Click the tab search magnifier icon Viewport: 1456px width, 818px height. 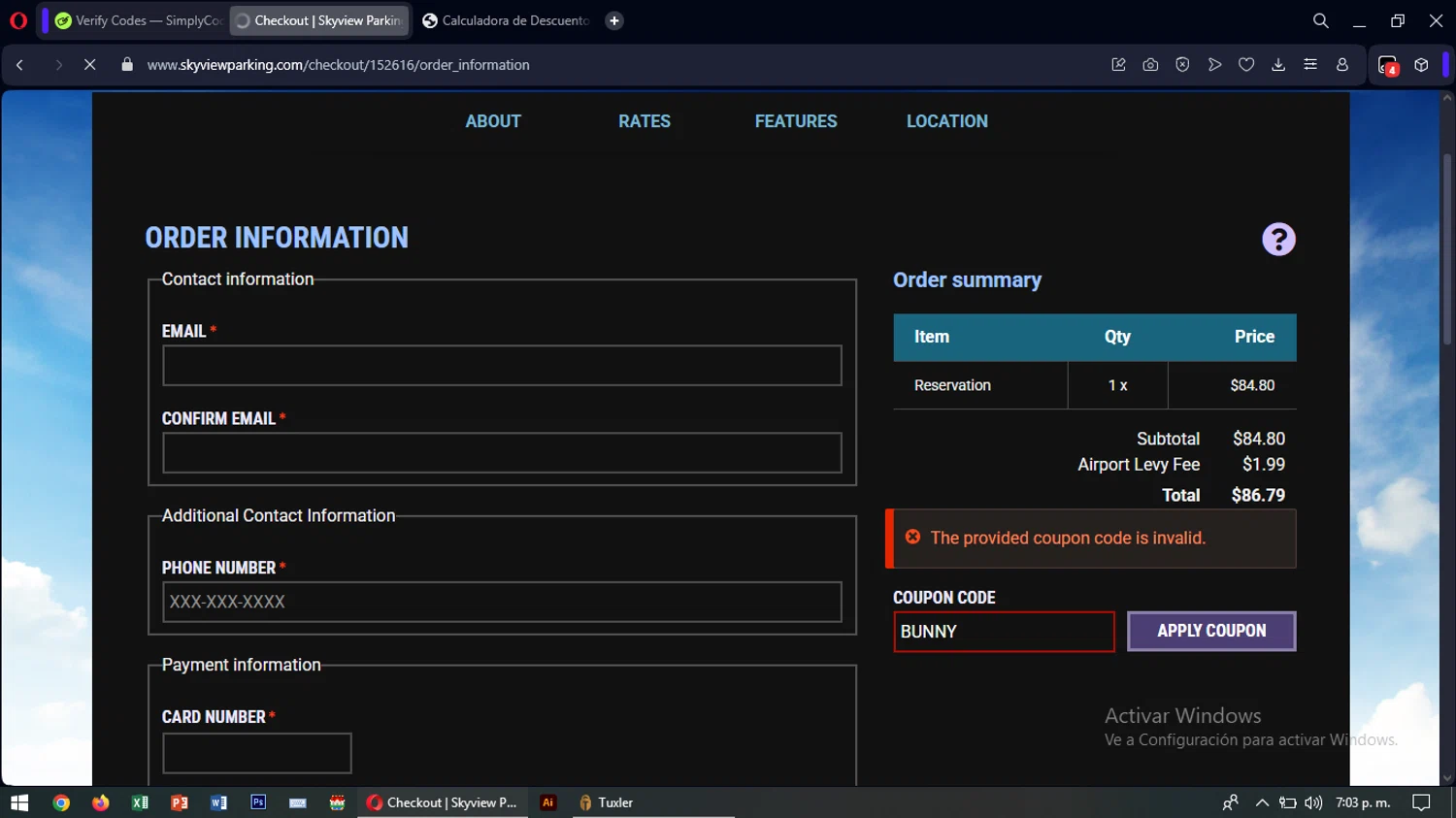1321,20
